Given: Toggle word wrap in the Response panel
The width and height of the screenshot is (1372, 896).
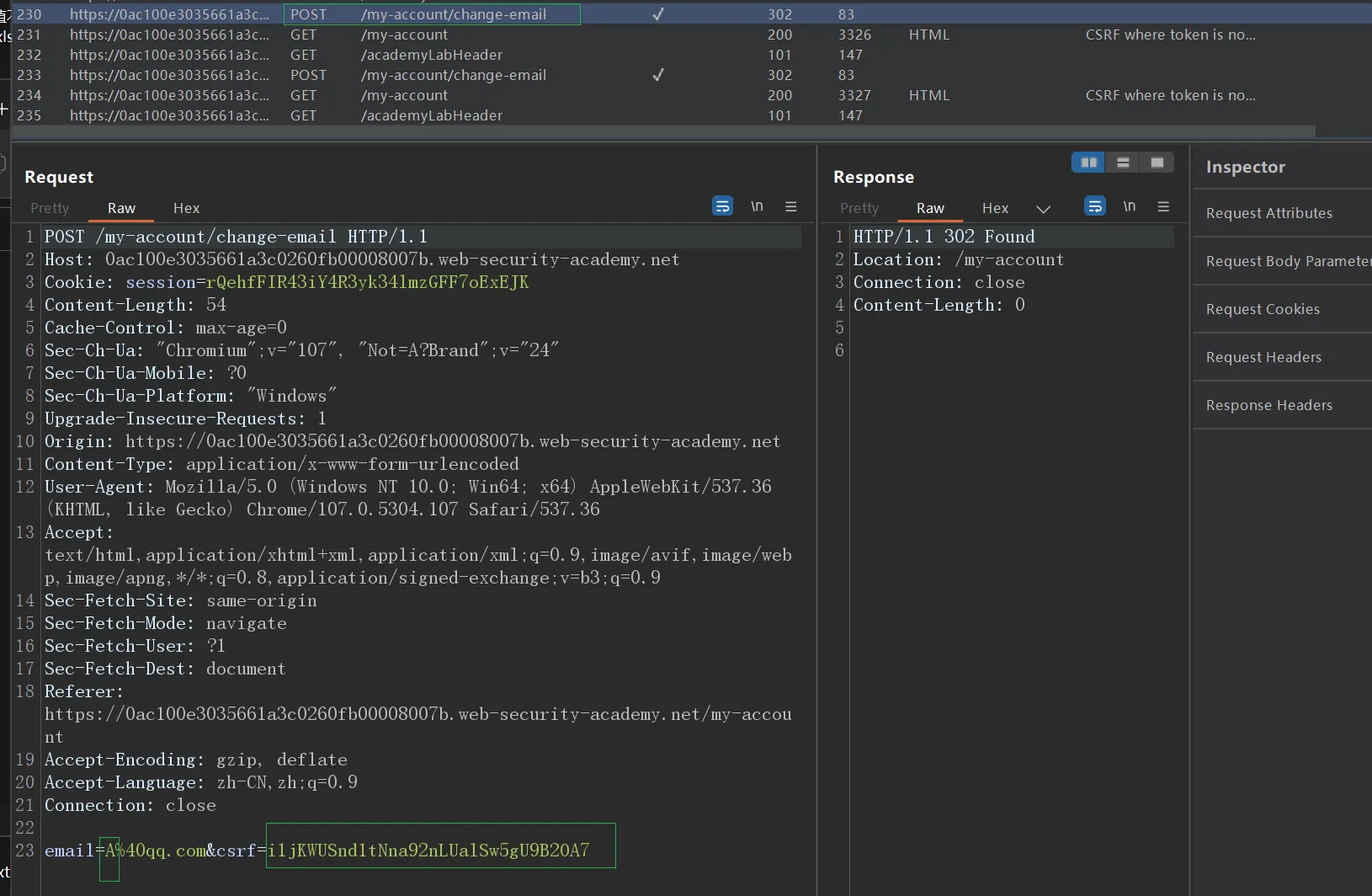Looking at the screenshot, I should (x=1094, y=206).
